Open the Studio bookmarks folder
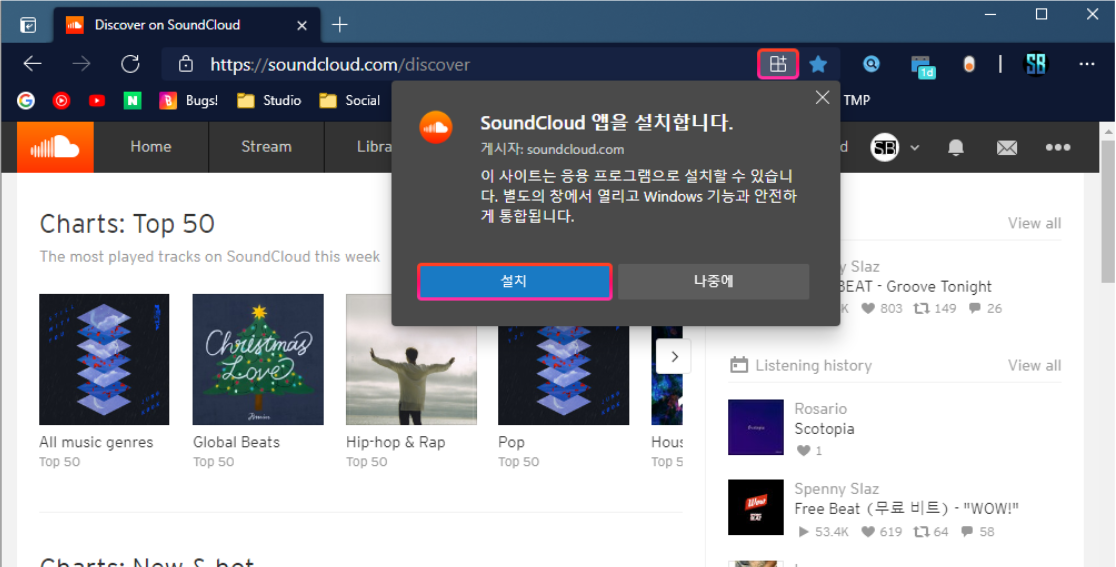Image resolution: width=1116 pixels, height=567 pixels. (x=269, y=100)
